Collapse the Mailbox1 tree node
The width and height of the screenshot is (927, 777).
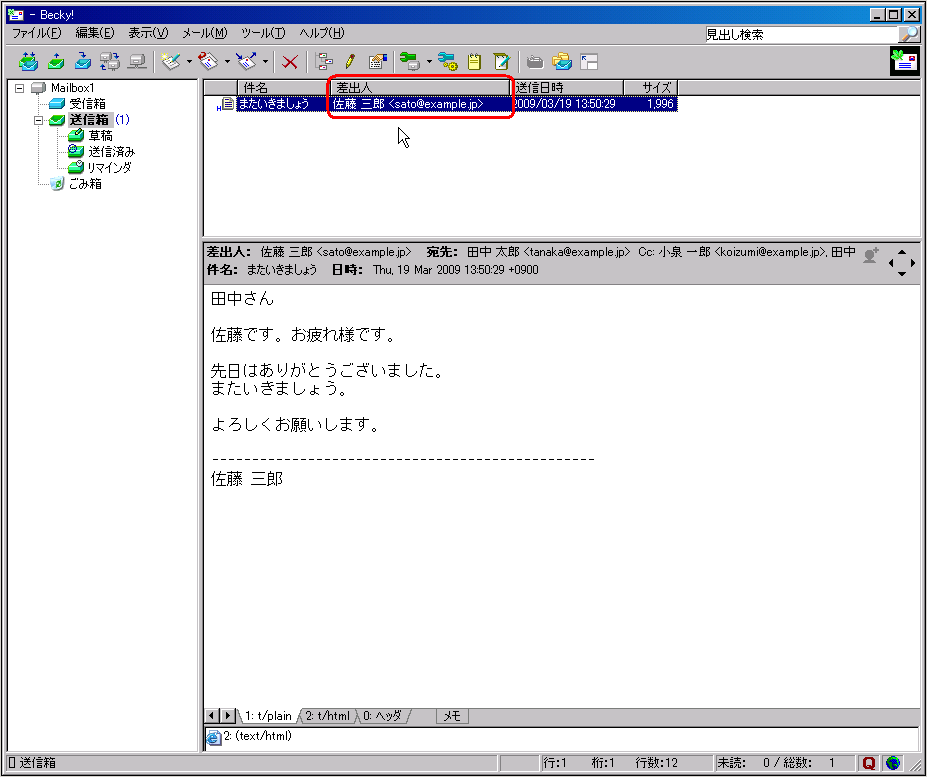[19, 88]
